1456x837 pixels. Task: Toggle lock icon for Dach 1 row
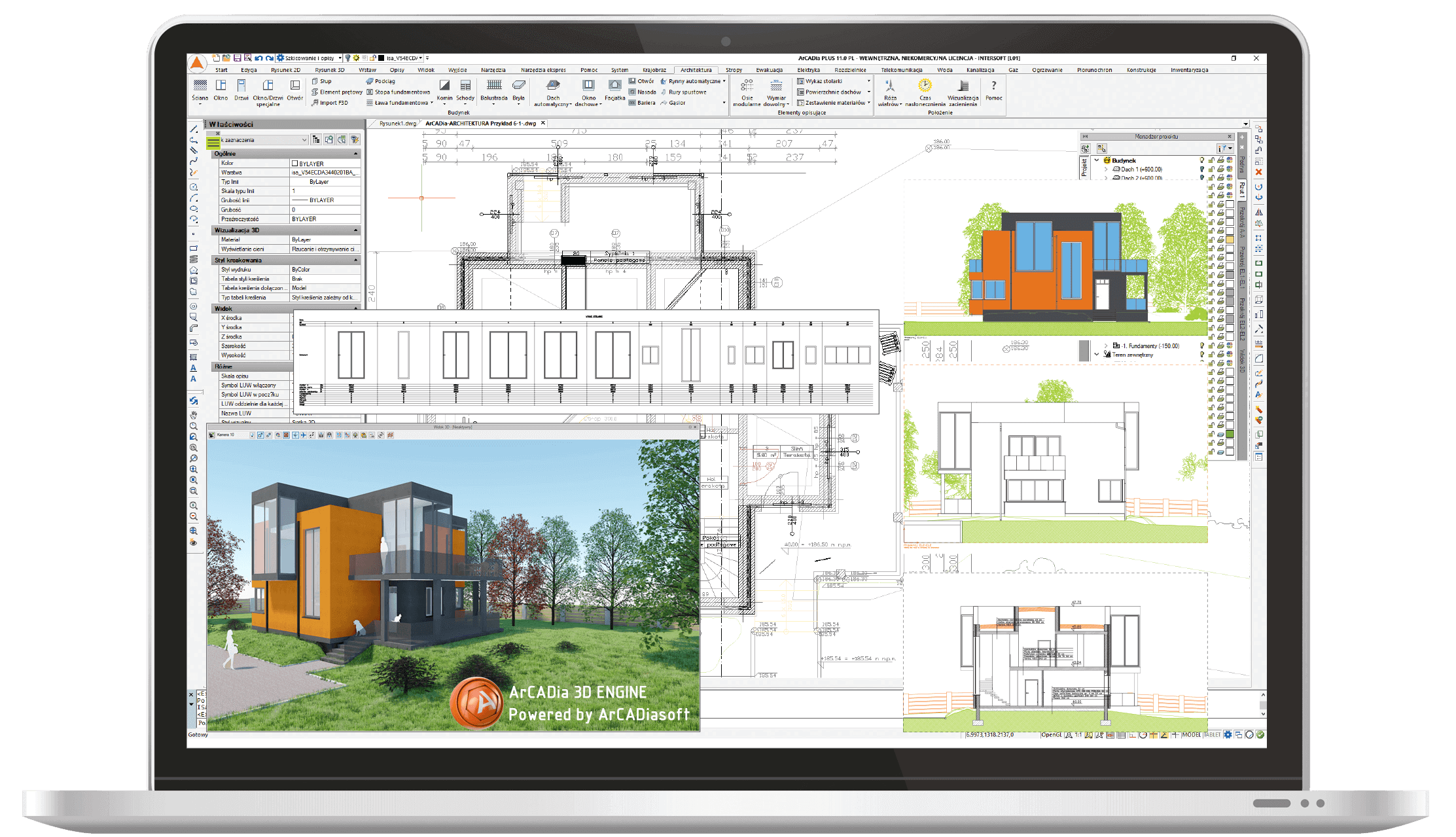pos(1211,169)
